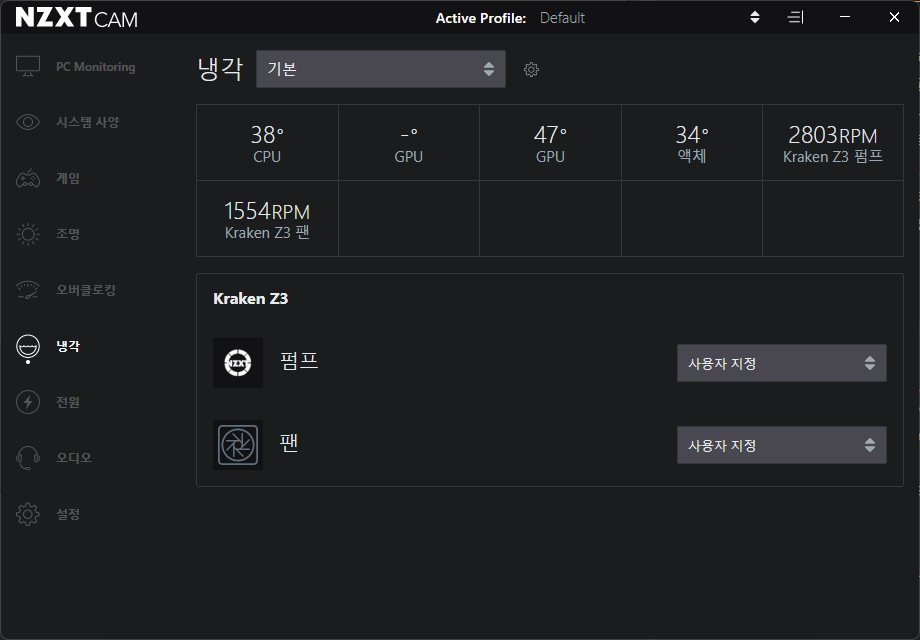920x640 pixels.
Task: Open the 팬 사용자 지정 dropdown
Action: coord(782,445)
